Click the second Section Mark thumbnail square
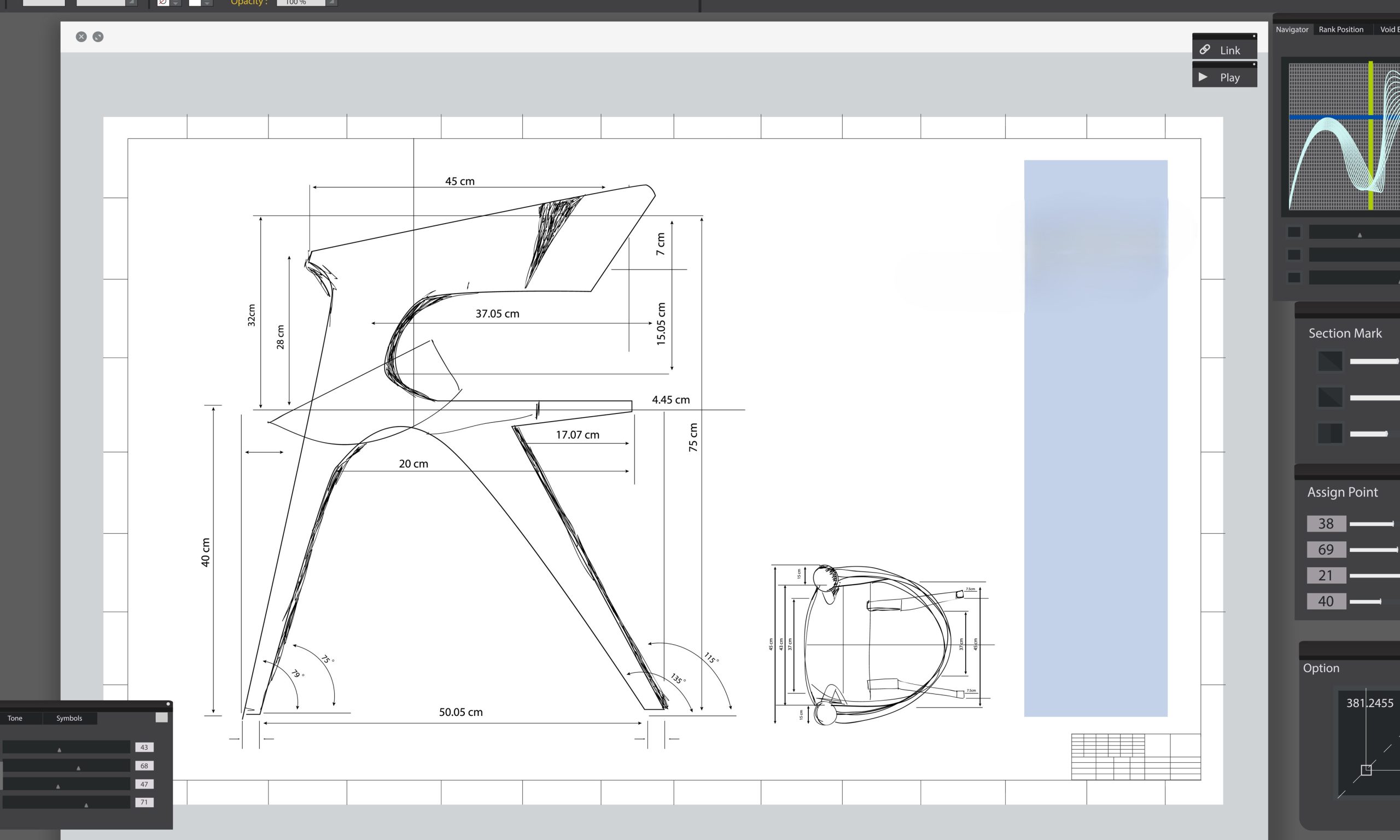 point(1330,397)
